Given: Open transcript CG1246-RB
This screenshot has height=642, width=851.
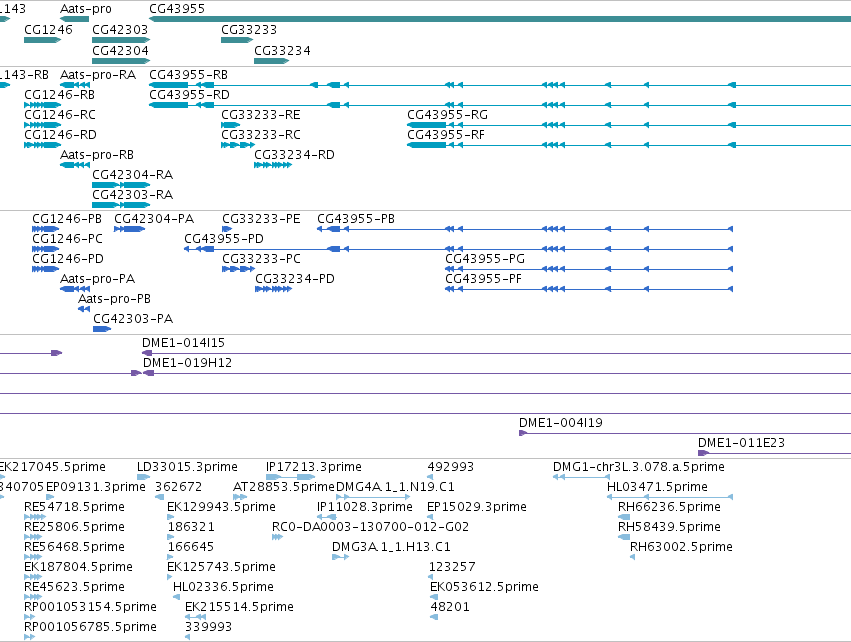Looking at the screenshot, I should [x=42, y=105].
